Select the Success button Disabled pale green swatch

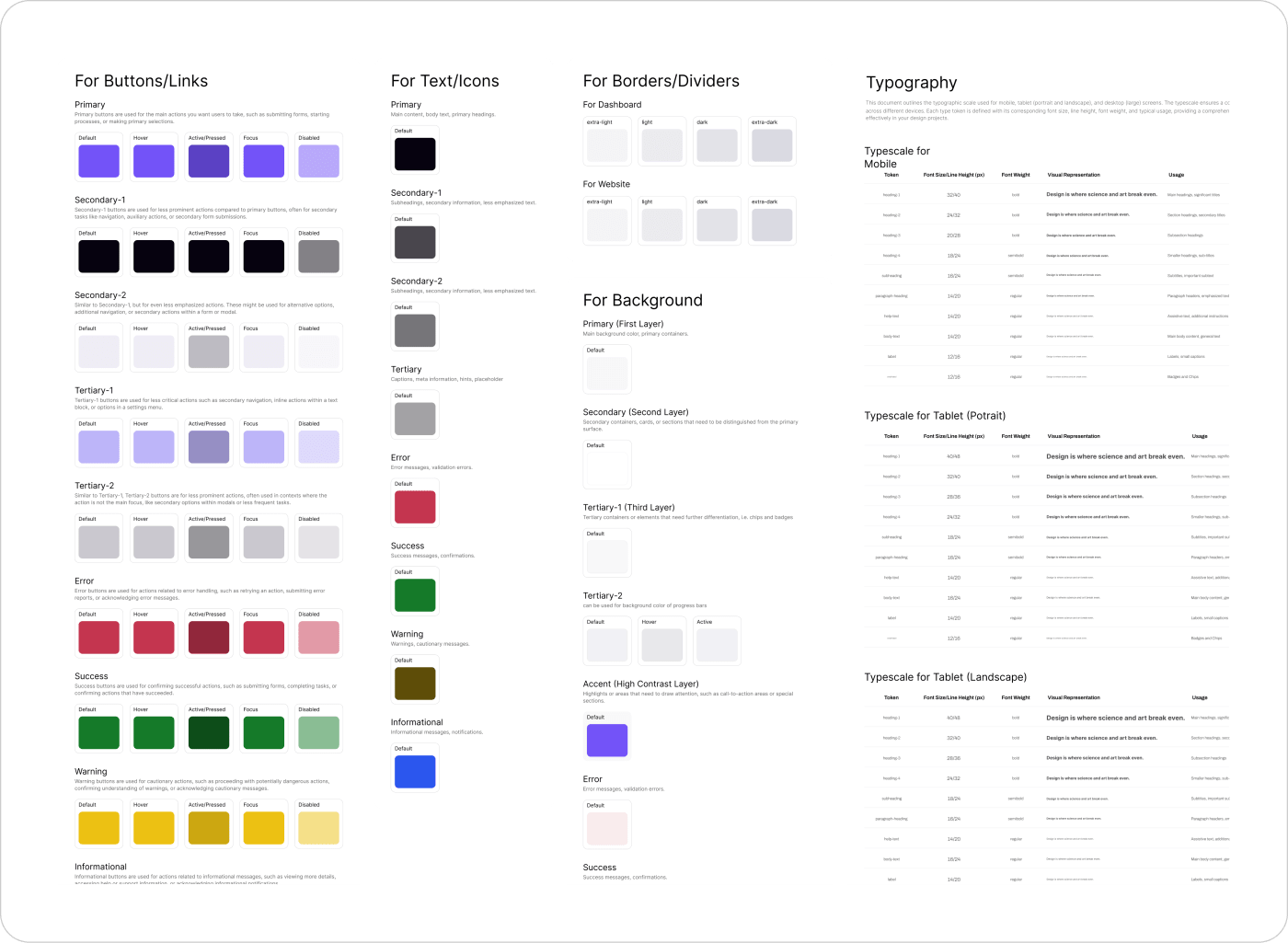(318, 732)
